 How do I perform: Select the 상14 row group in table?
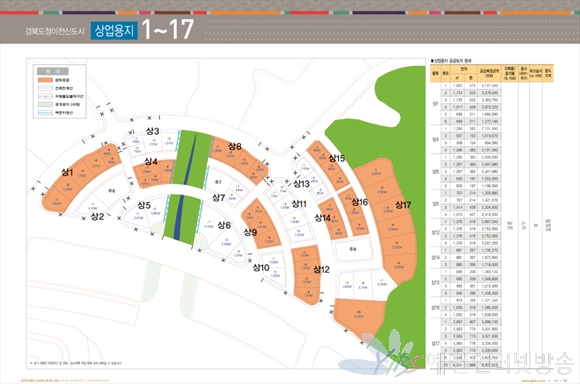(466, 257)
